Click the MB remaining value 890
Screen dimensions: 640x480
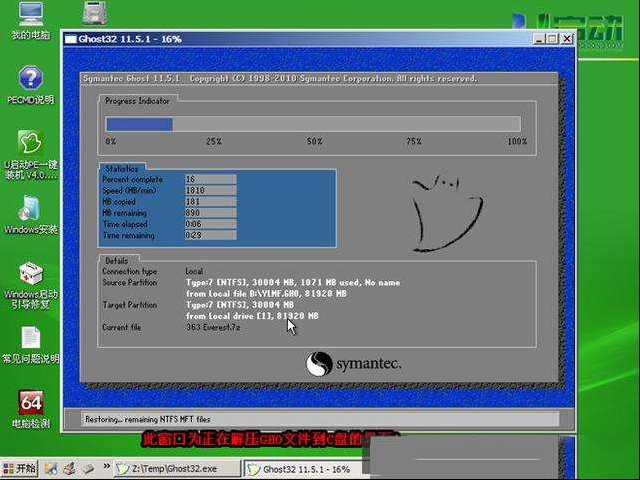[211, 213]
